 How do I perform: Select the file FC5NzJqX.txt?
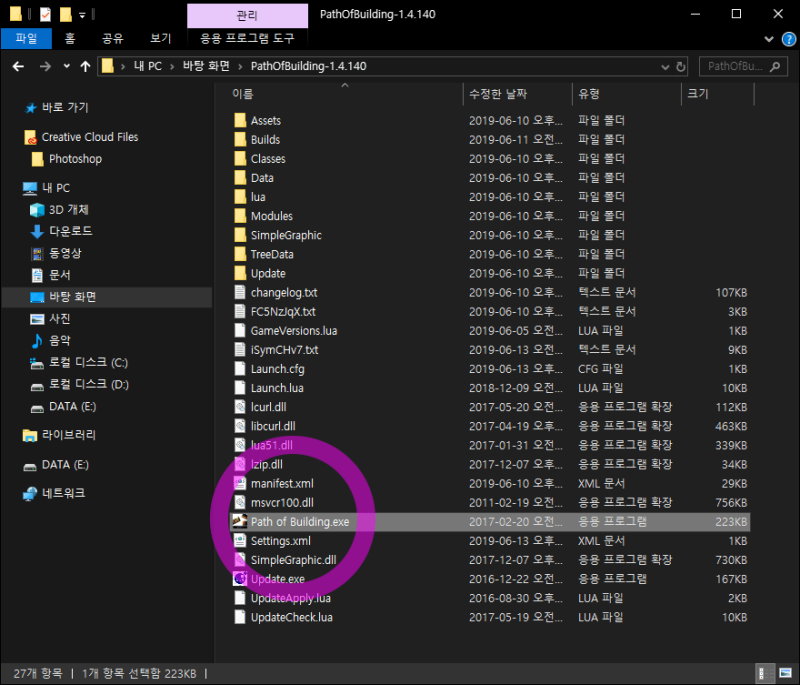click(x=283, y=312)
